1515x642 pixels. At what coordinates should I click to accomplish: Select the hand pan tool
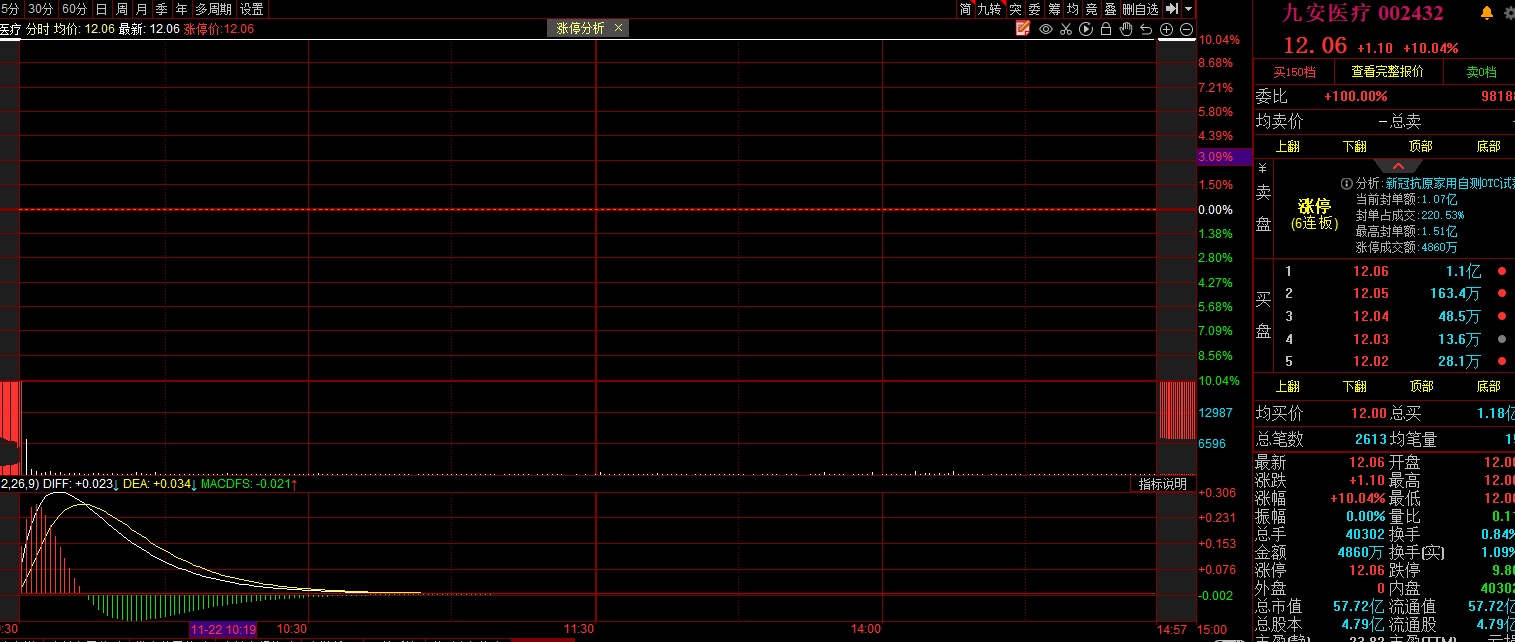tap(1126, 29)
